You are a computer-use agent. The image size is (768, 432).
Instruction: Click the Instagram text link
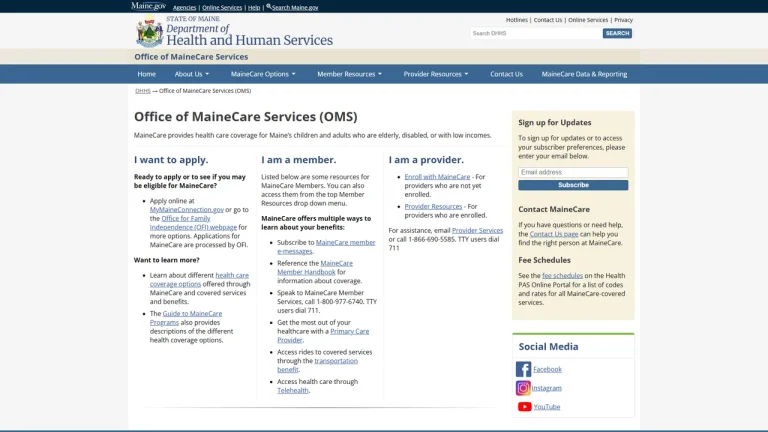(547, 388)
